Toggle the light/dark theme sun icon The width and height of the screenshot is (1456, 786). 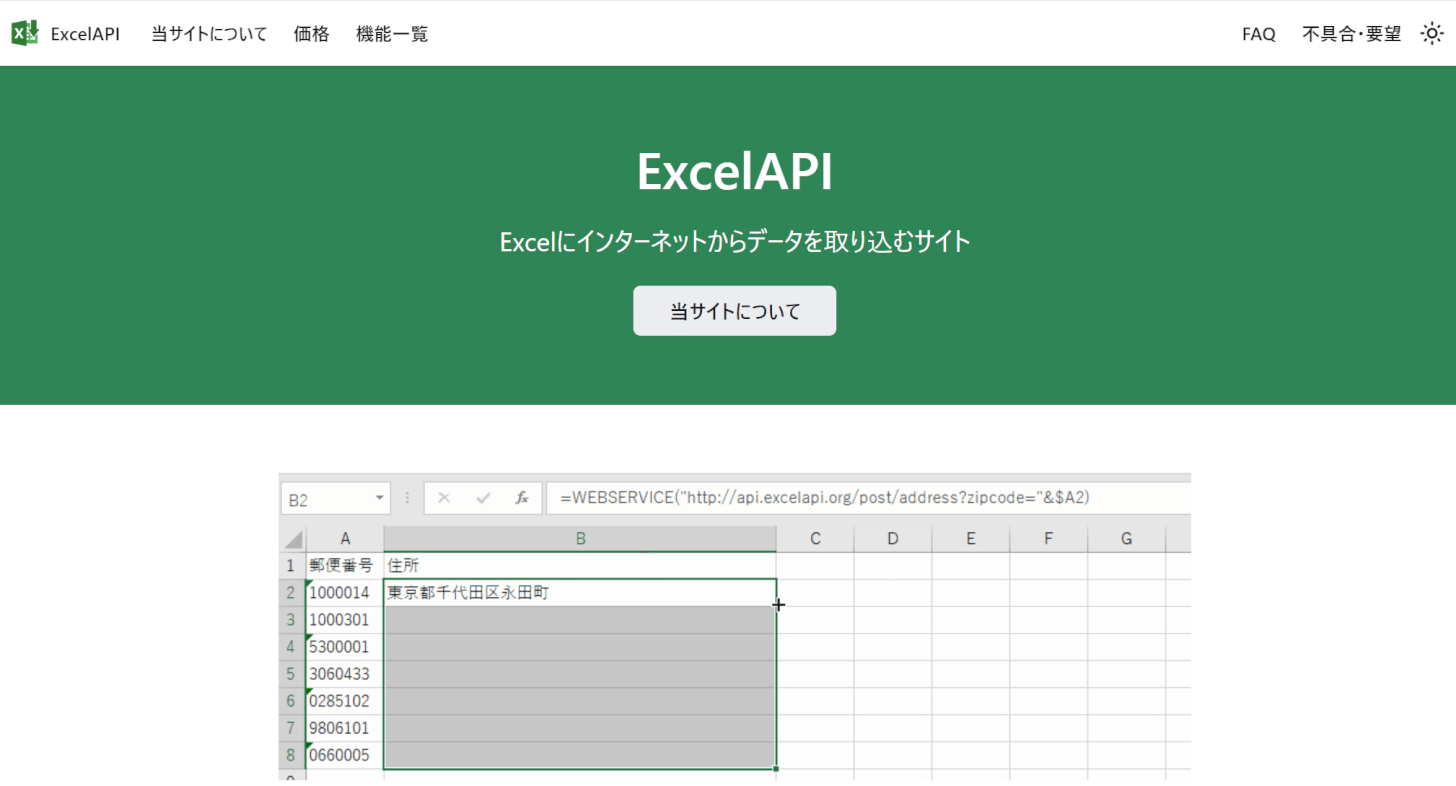pos(1432,34)
